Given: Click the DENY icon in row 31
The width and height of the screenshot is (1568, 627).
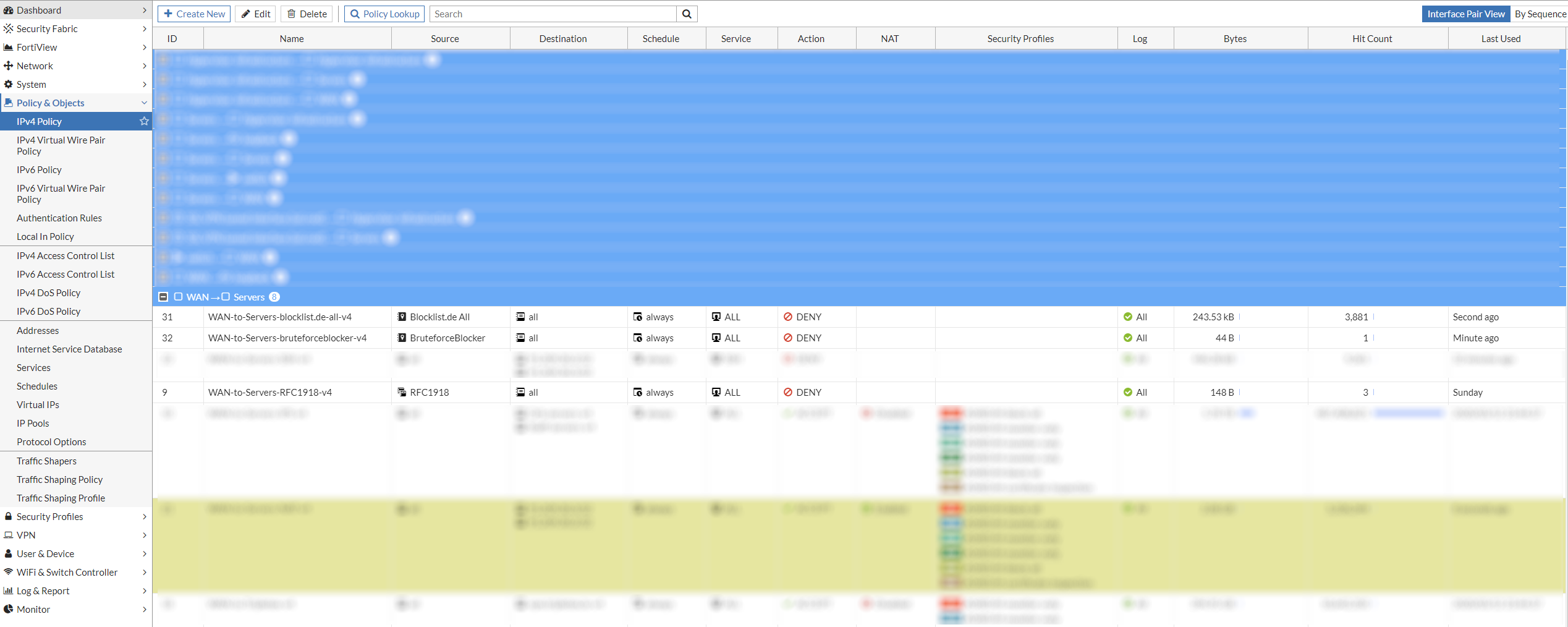Looking at the screenshot, I should pyautogui.click(x=788, y=317).
